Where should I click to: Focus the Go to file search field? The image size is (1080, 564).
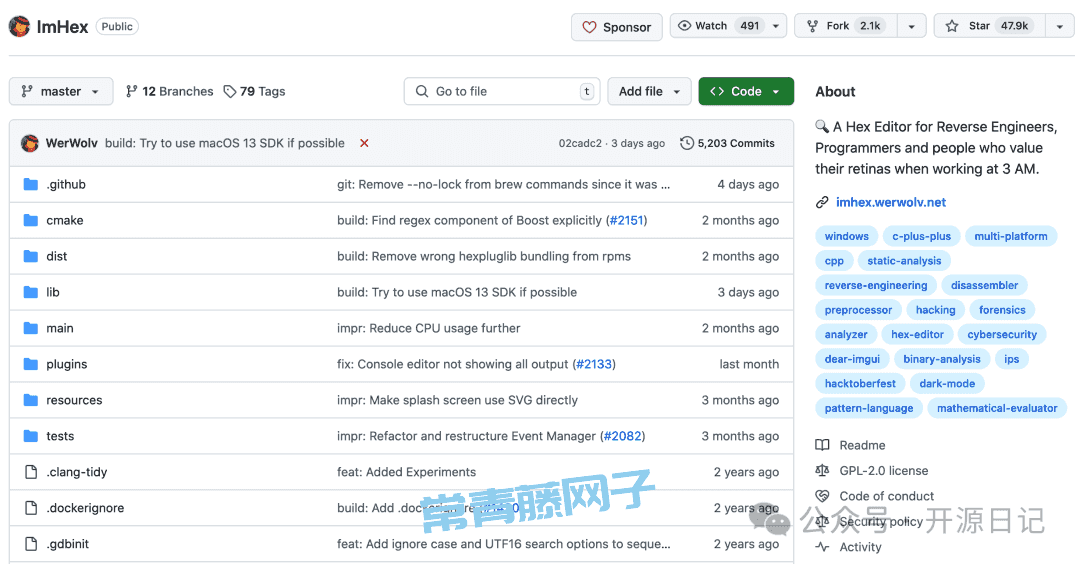pos(501,91)
